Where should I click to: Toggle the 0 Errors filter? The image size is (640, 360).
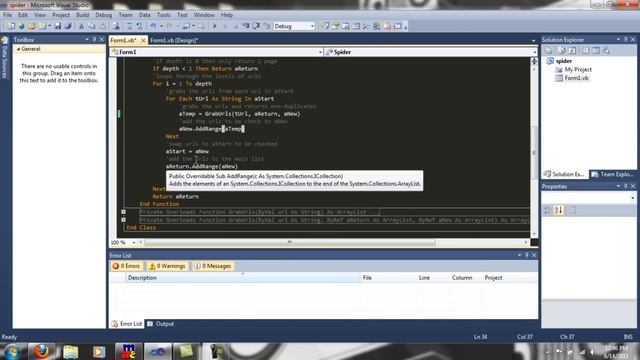(126, 266)
